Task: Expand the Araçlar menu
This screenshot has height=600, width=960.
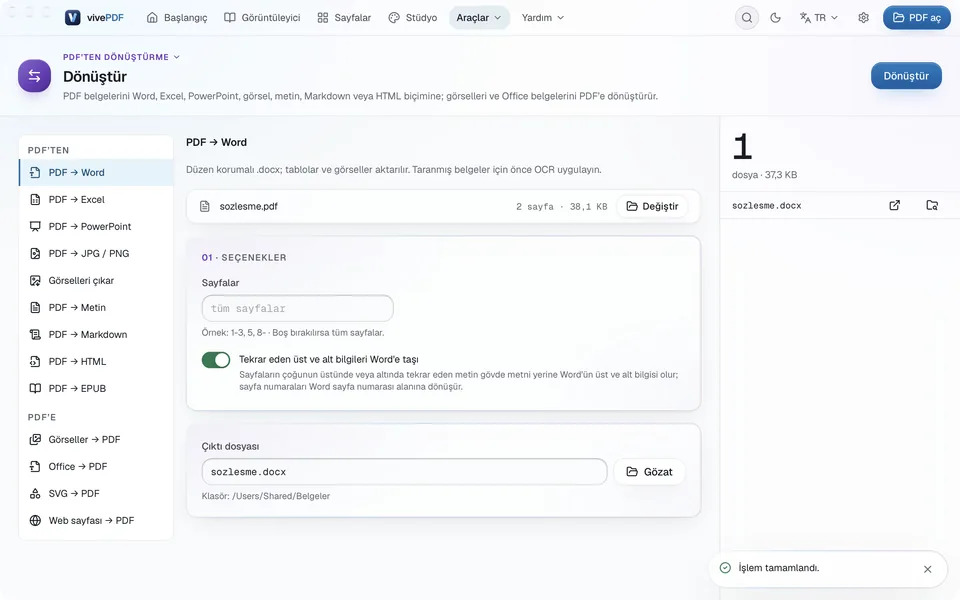Action: coord(479,18)
